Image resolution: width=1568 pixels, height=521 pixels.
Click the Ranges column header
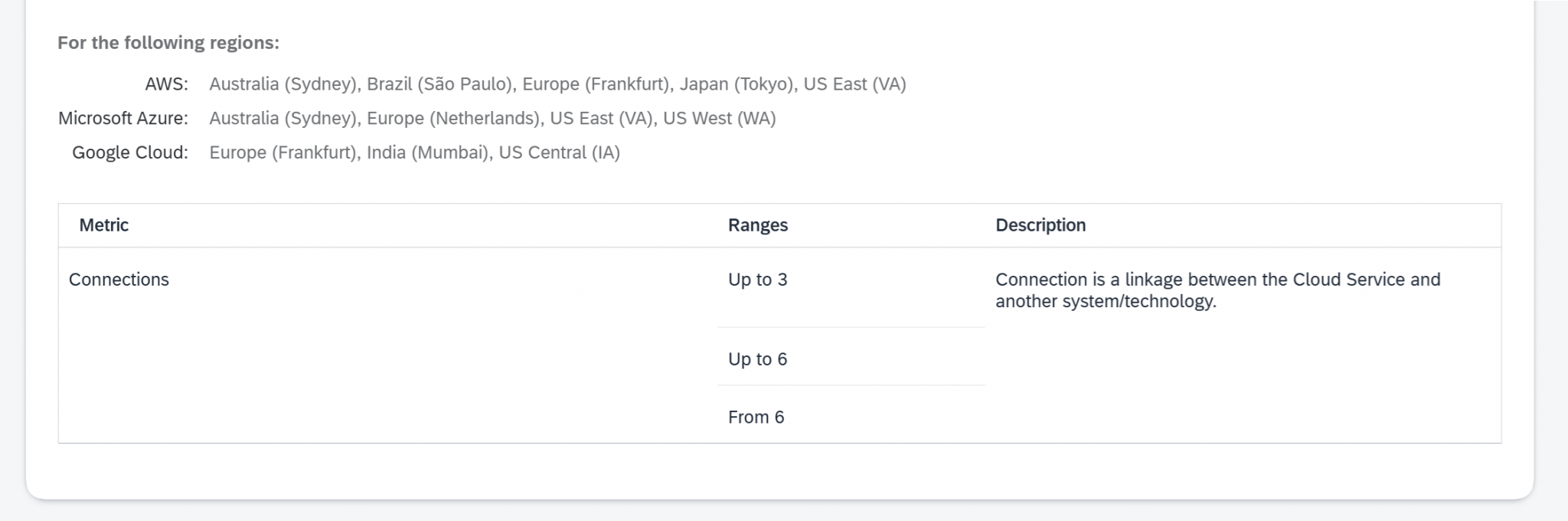coord(757,225)
